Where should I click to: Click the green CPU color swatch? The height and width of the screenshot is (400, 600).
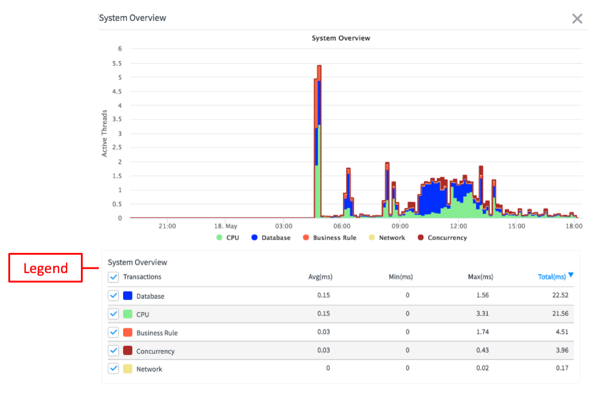tap(128, 314)
